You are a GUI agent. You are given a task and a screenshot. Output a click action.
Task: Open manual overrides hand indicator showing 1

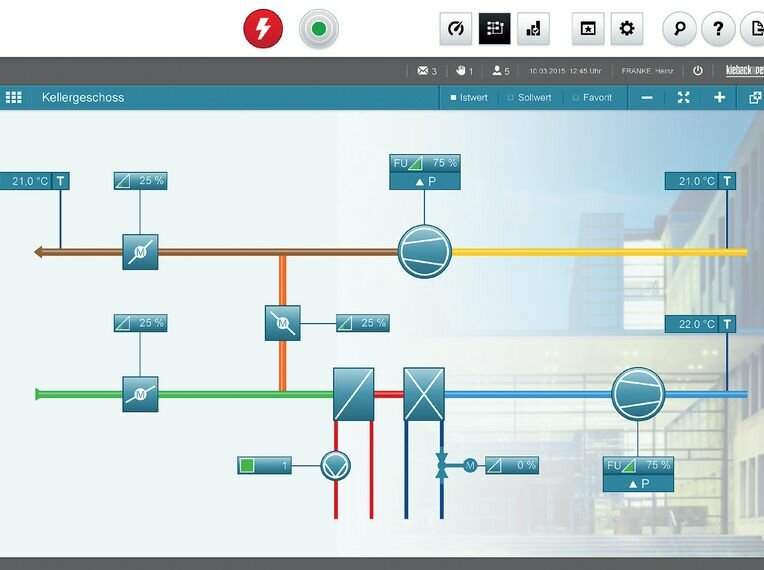click(x=464, y=71)
